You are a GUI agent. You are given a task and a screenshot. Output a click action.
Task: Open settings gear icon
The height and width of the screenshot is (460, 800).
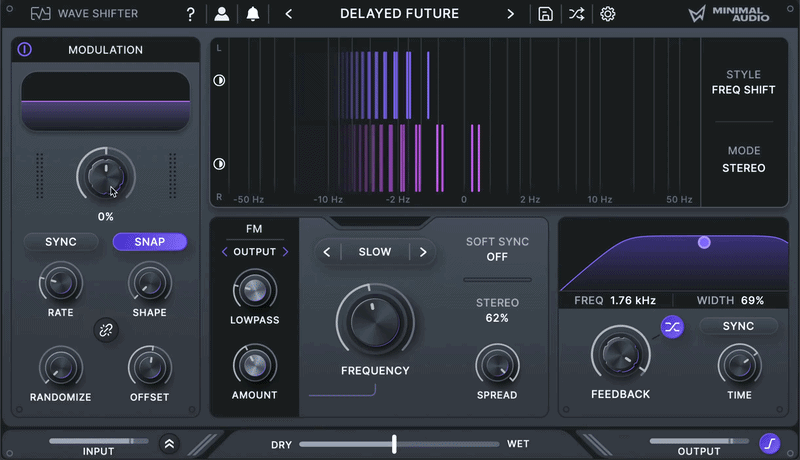click(x=607, y=14)
